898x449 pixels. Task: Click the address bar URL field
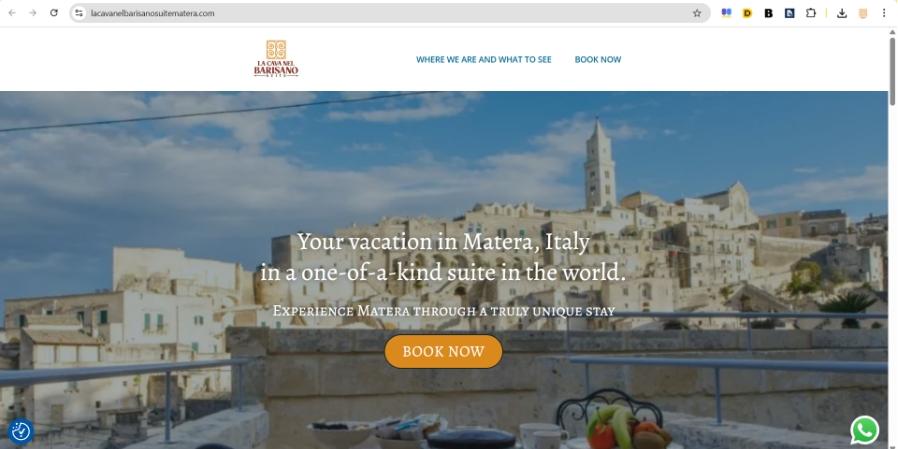(x=389, y=13)
